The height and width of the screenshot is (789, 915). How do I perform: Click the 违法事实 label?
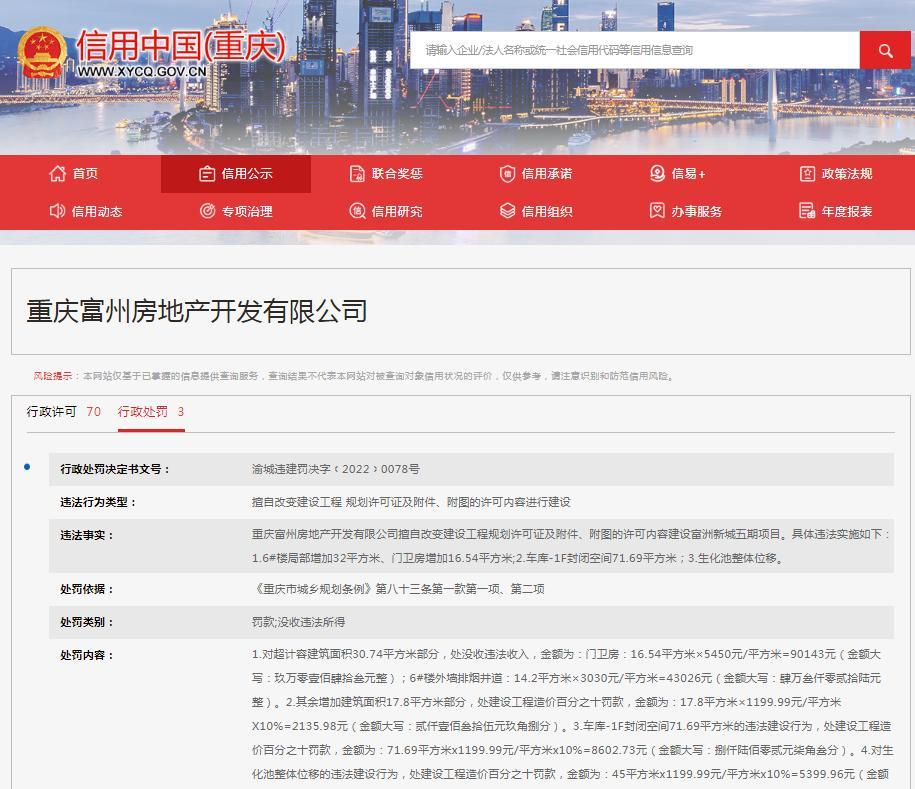click(x=86, y=535)
